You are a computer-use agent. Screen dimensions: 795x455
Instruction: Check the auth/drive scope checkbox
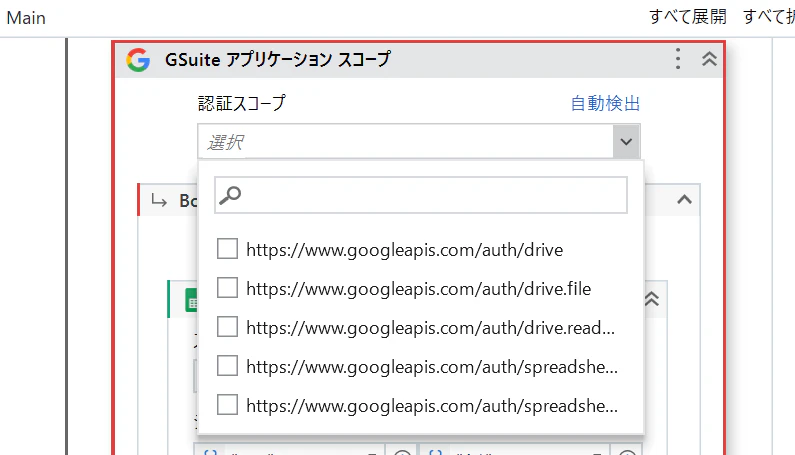[227, 249]
